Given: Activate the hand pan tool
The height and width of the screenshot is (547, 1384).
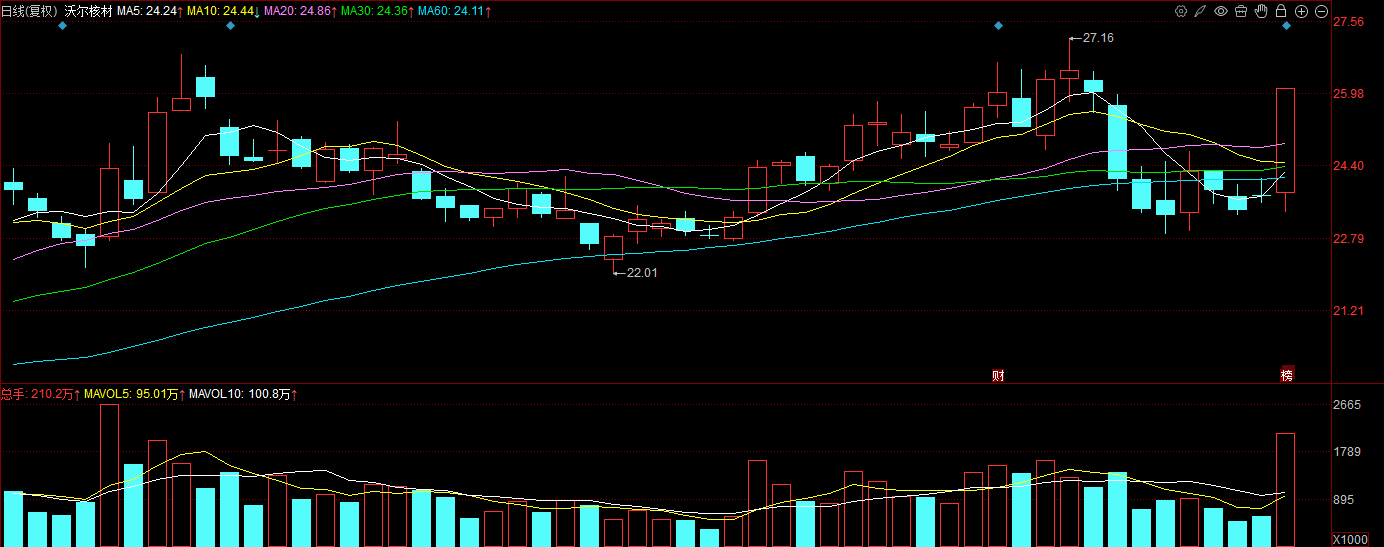Looking at the screenshot, I should click(x=1261, y=11).
